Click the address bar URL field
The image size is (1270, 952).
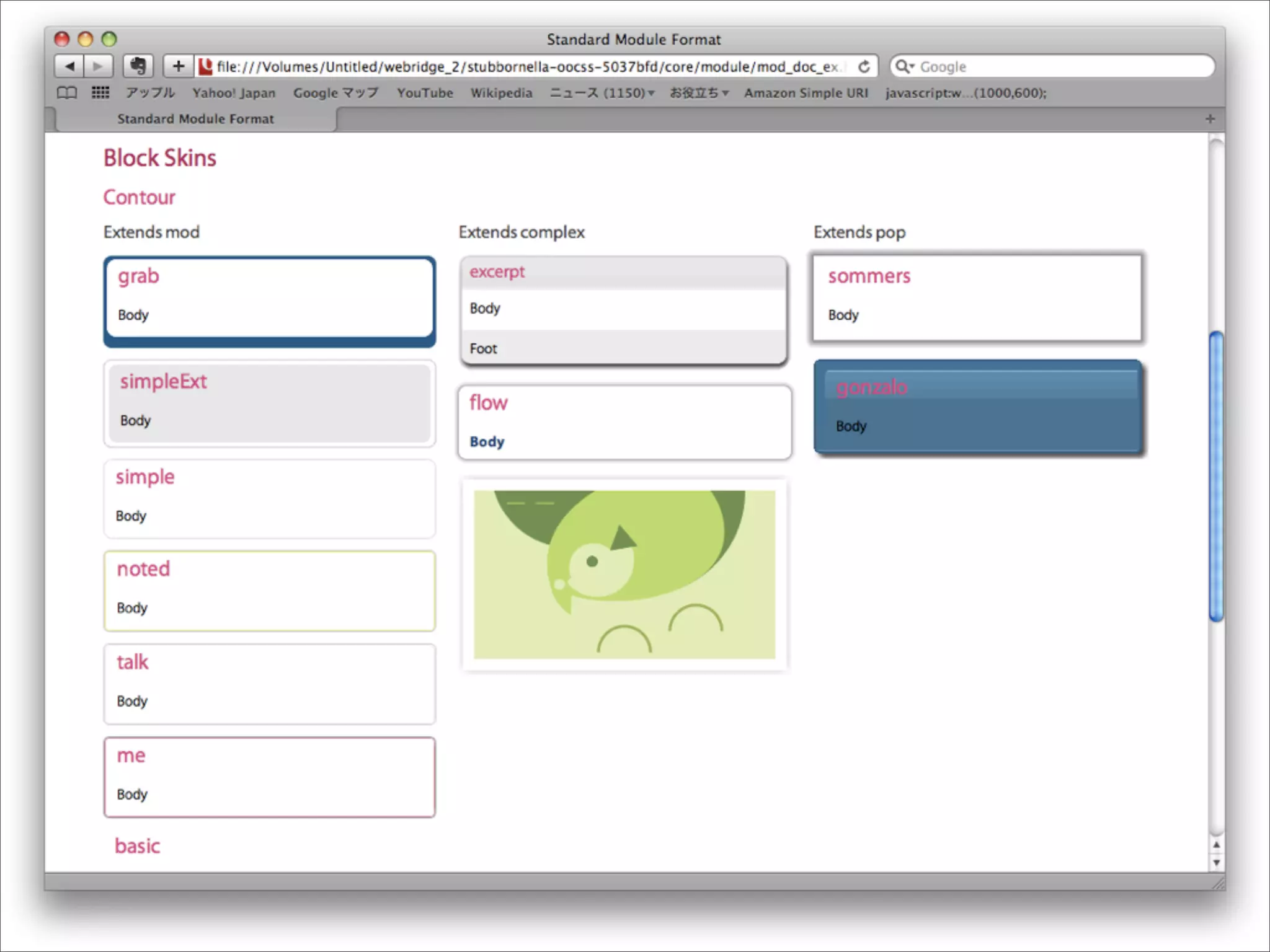(527, 66)
